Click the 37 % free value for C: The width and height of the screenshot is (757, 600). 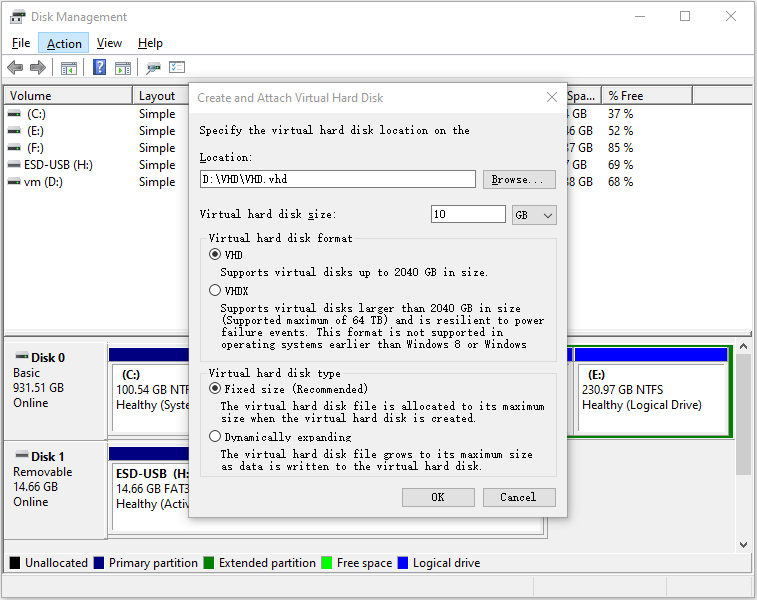point(620,114)
